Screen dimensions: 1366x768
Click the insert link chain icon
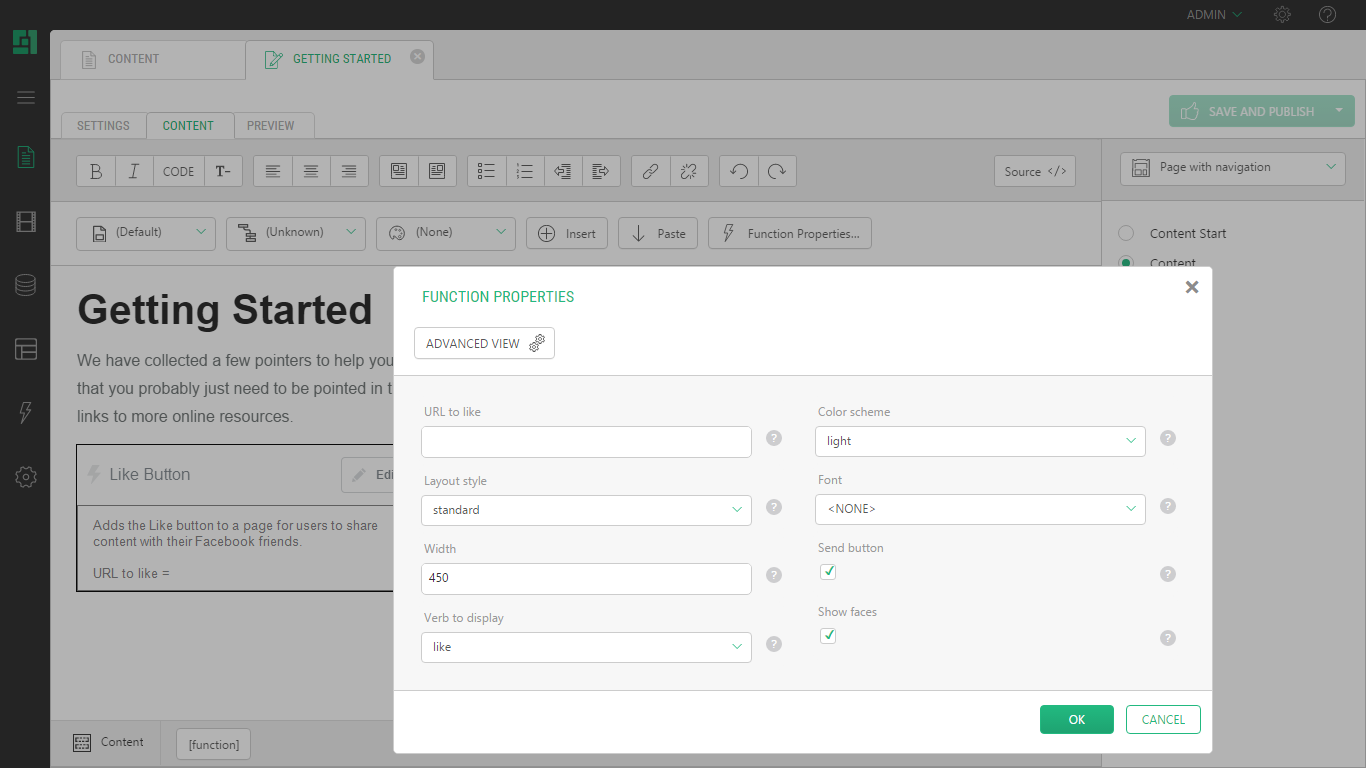tap(650, 171)
